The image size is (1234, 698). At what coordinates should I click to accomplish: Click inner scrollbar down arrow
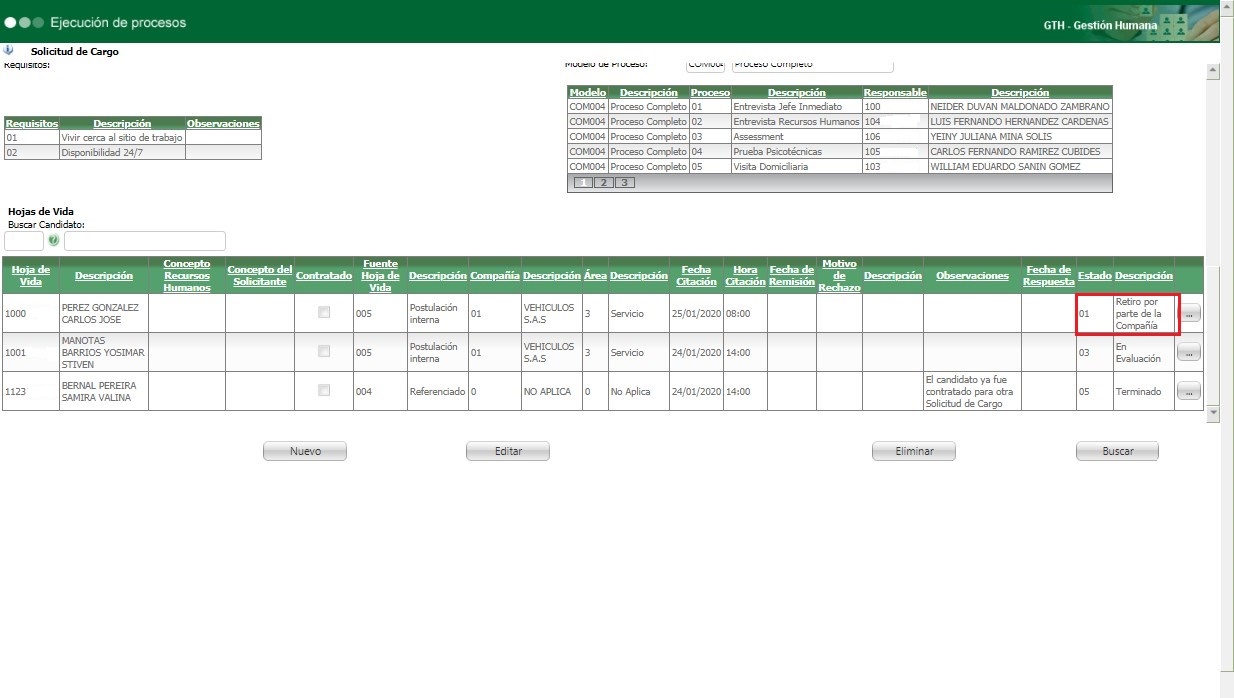click(x=1214, y=413)
